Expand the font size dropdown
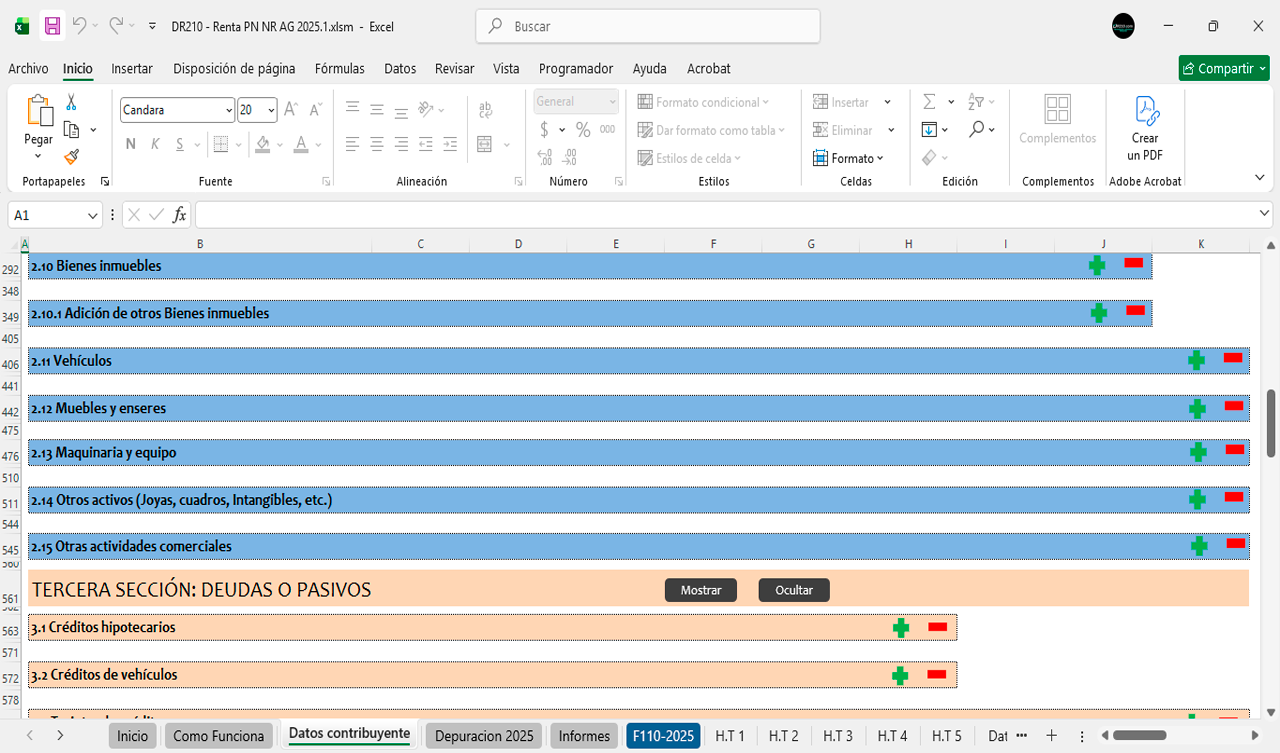Viewport: 1280px width, 753px height. [271, 110]
